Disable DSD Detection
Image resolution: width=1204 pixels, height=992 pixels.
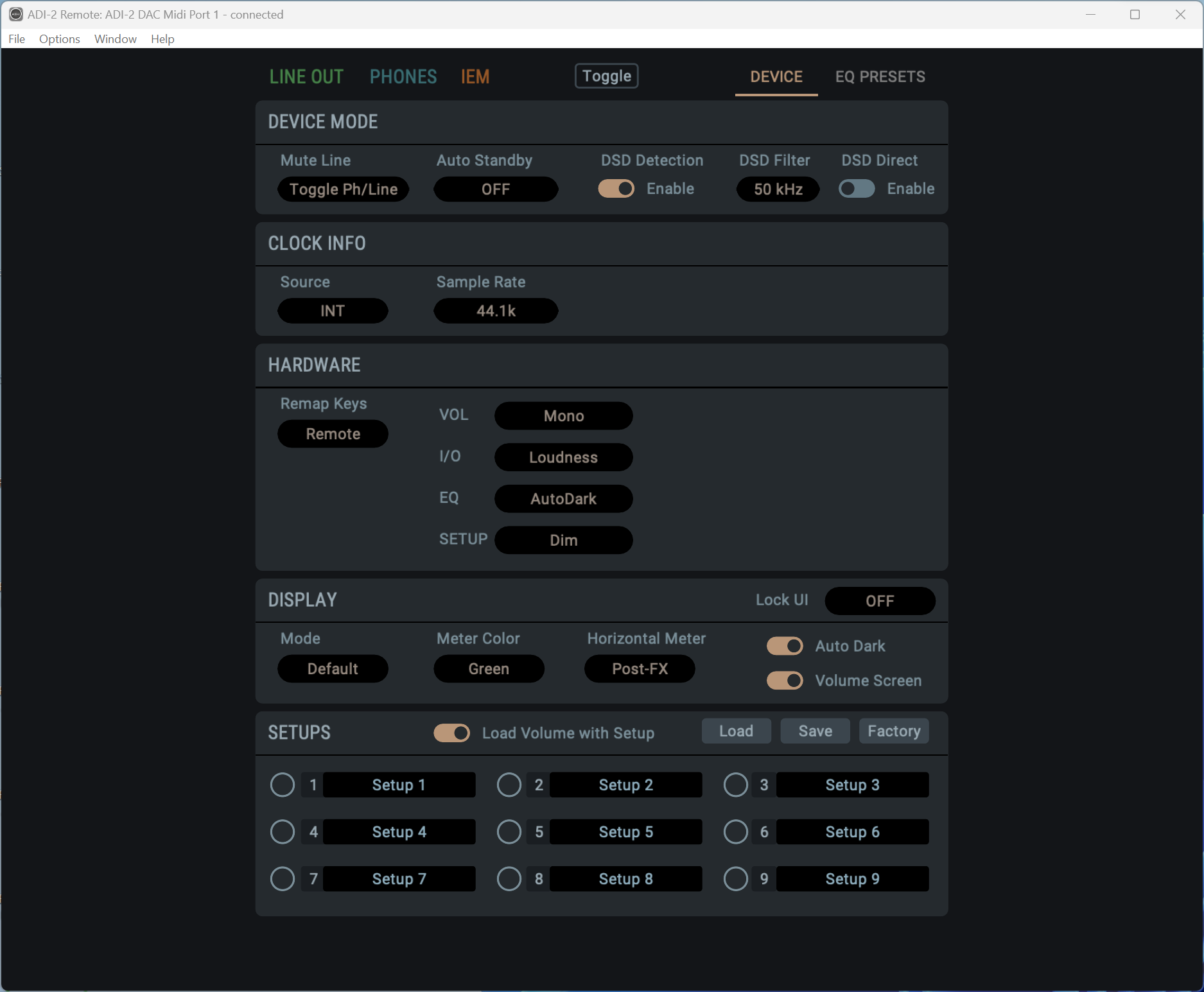[616, 188]
